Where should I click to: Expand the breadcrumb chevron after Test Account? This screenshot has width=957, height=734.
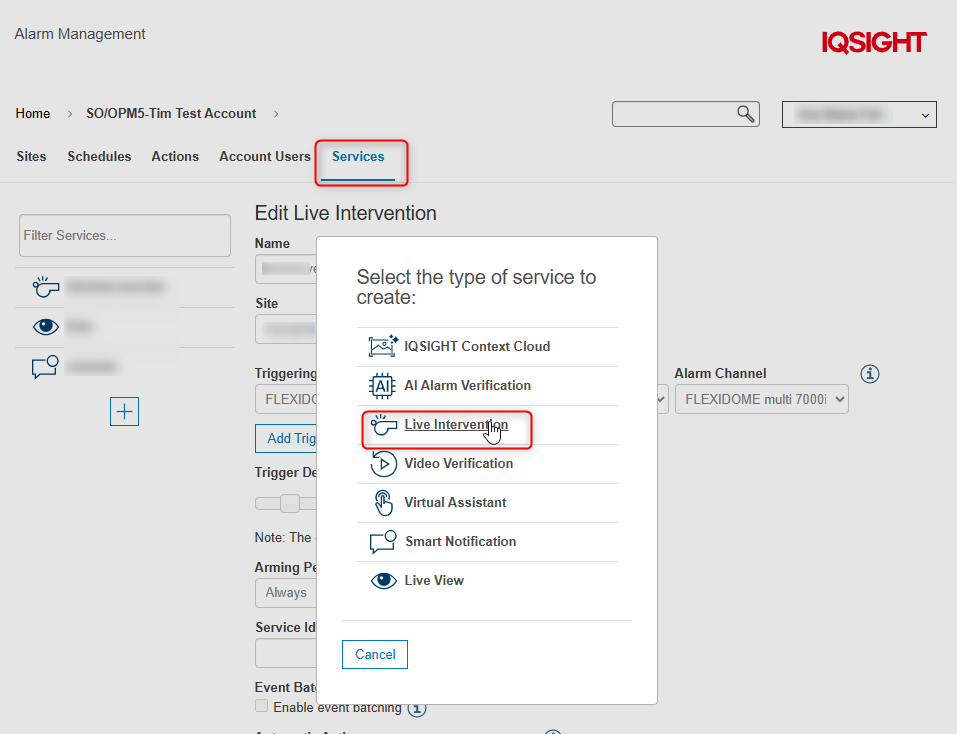coord(276,114)
